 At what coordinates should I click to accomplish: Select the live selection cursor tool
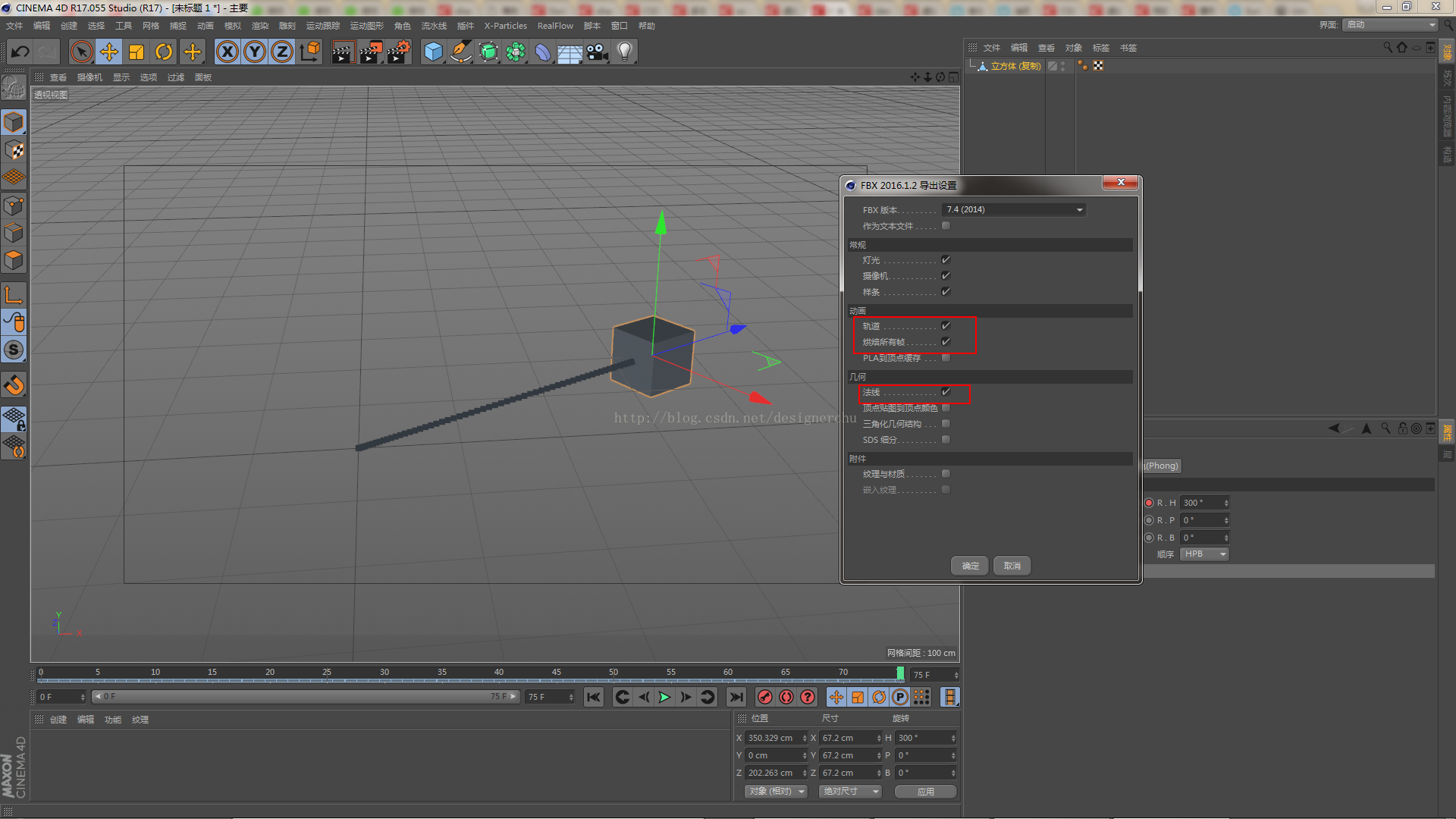81,52
